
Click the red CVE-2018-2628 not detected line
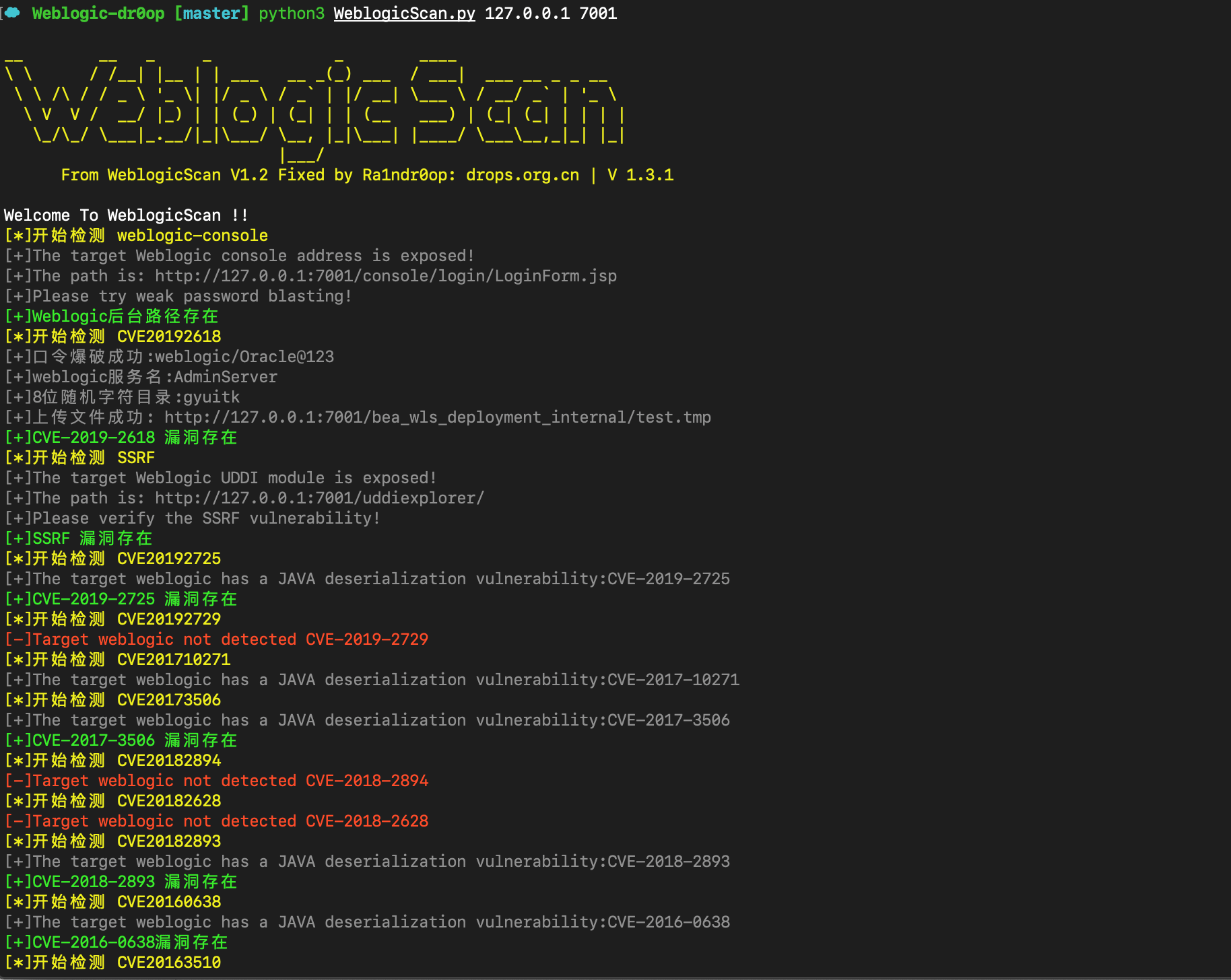point(216,821)
